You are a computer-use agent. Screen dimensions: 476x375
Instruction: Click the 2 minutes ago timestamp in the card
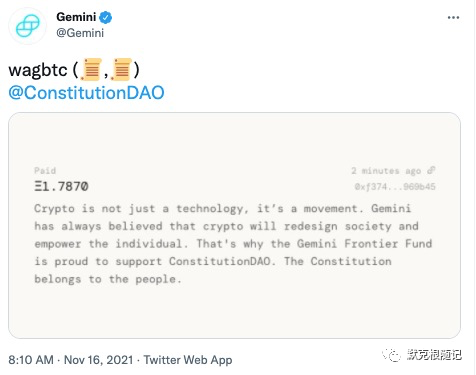point(386,171)
